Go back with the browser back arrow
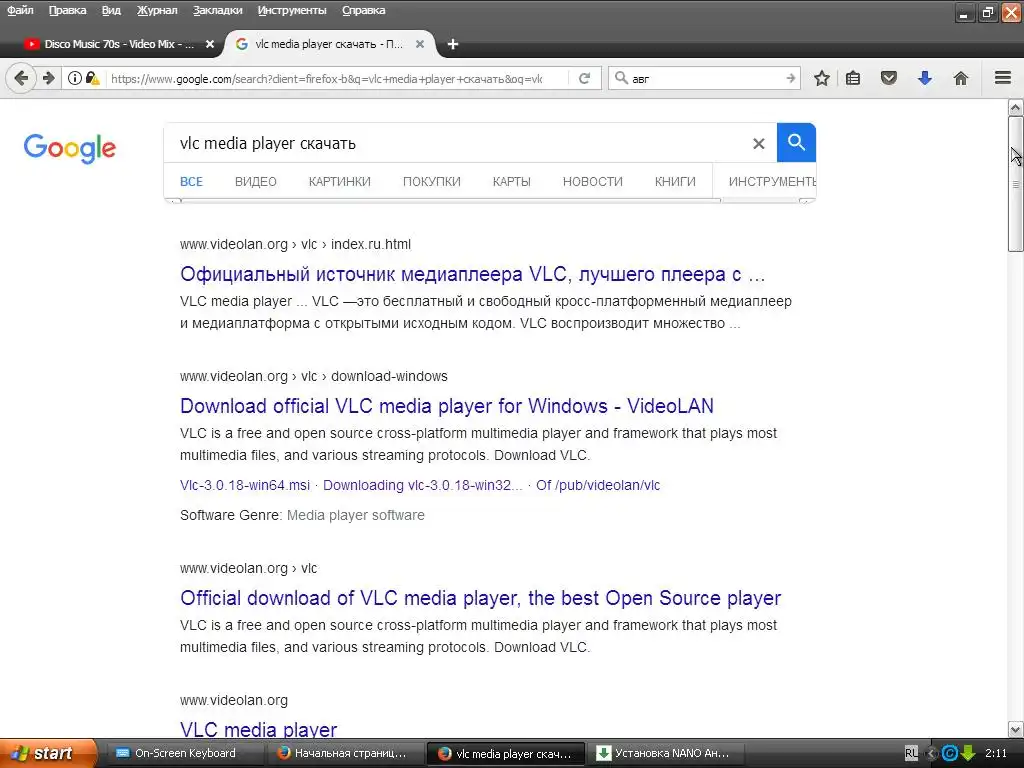Image resolution: width=1024 pixels, height=768 pixels. [x=21, y=78]
